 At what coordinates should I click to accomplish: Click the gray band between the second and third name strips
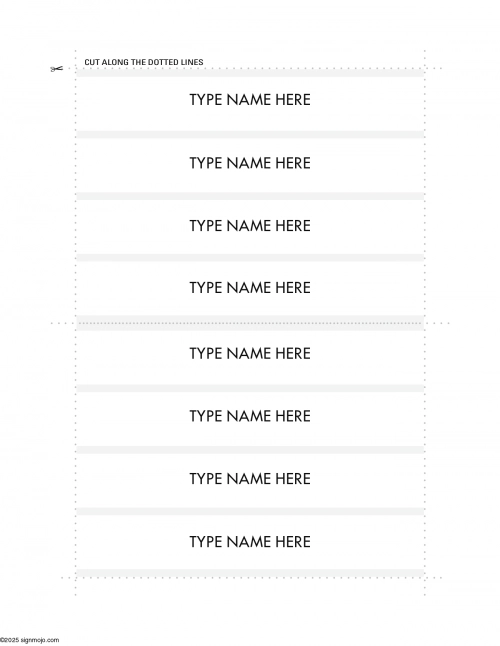[x=250, y=196]
